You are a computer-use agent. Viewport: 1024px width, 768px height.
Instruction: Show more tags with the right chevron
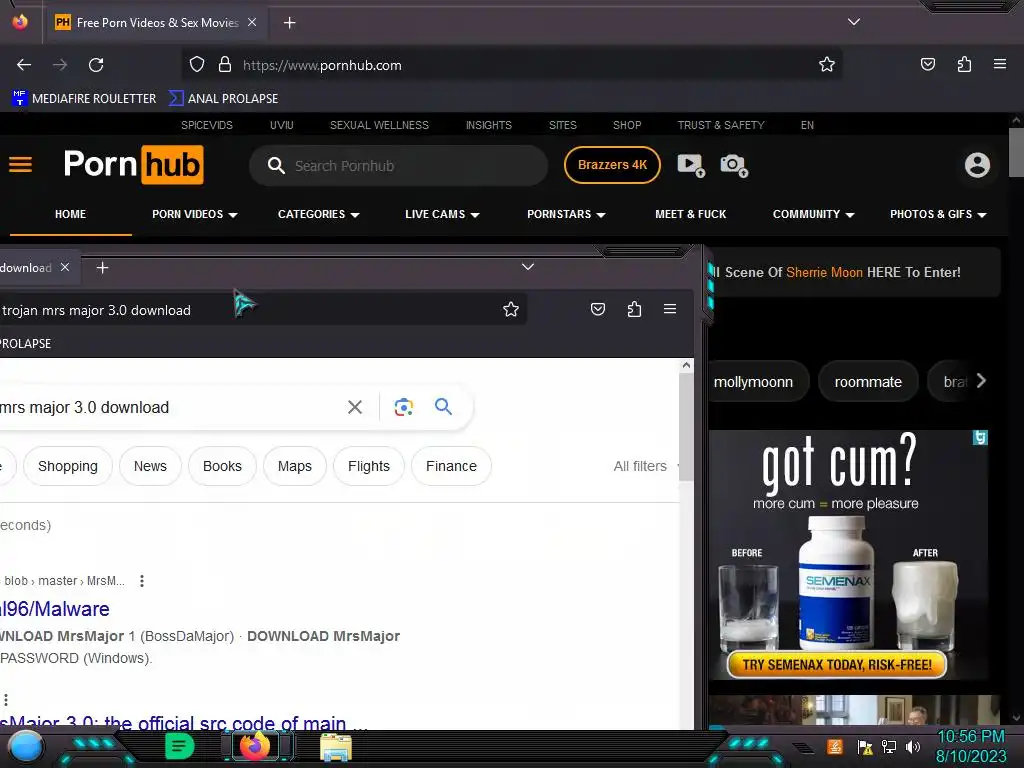pos(981,381)
